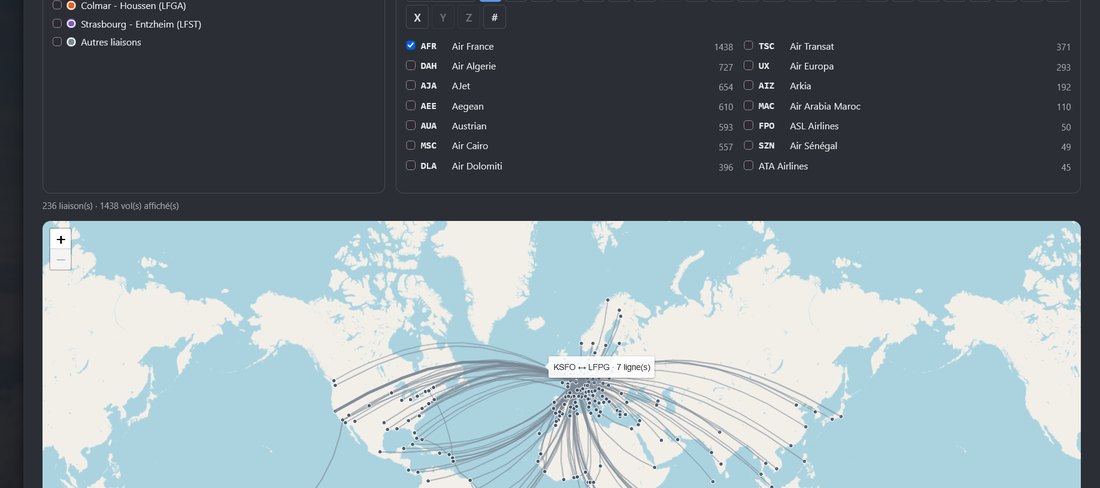
Task: Click the orange Colmar color dot
Action: coord(72,5)
